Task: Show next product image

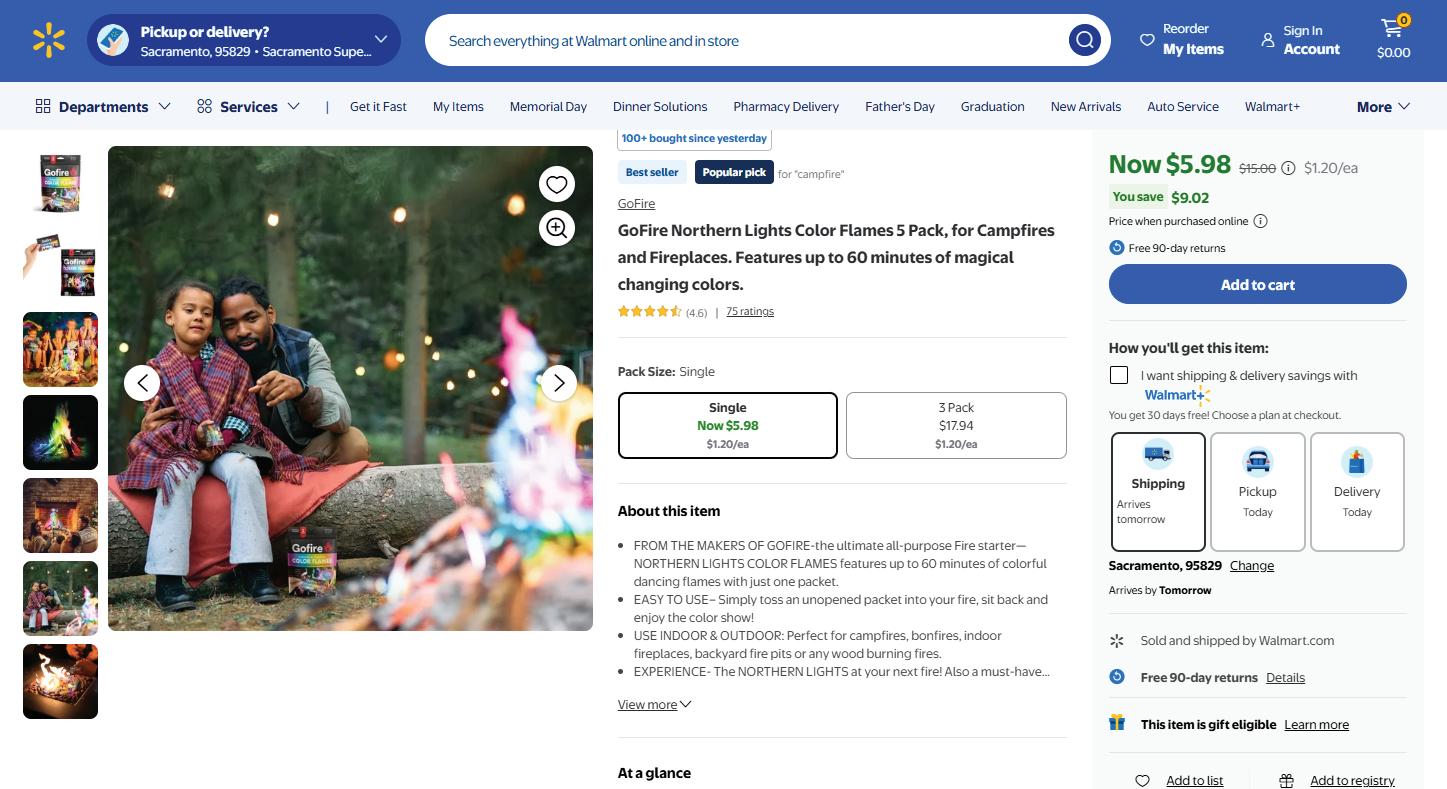Action: click(x=559, y=383)
